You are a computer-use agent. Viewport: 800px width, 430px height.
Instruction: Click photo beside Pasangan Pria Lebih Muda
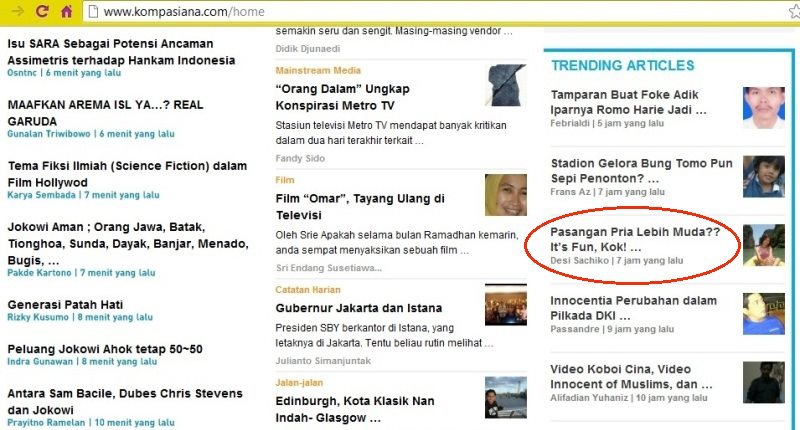point(763,245)
